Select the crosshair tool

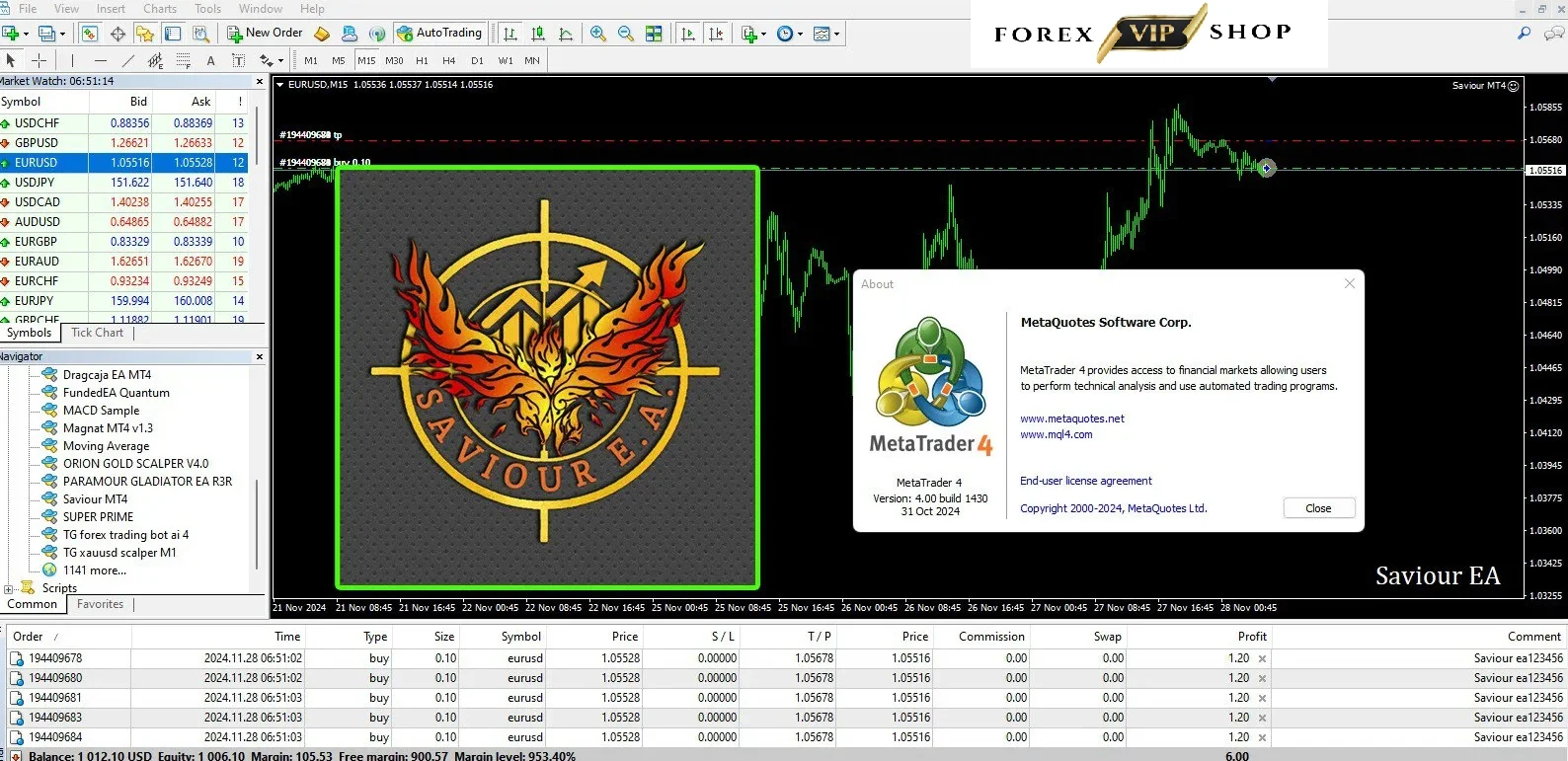pos(39,61)
